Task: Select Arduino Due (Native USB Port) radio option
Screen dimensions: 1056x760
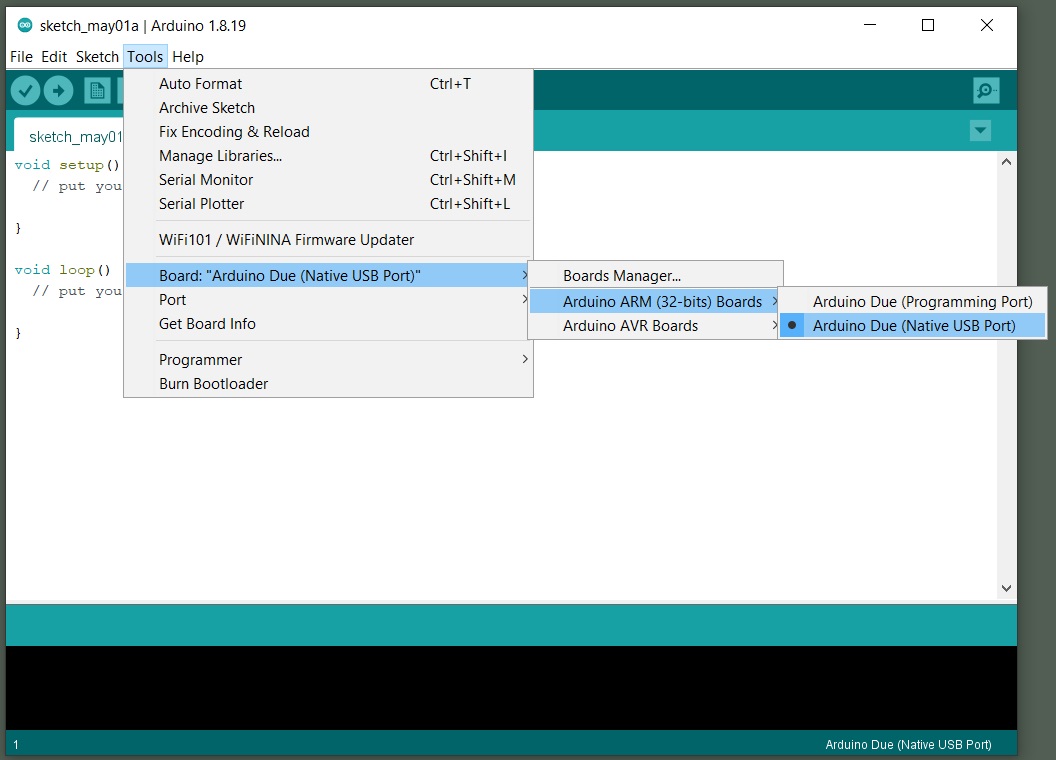Action: [913, 326]
